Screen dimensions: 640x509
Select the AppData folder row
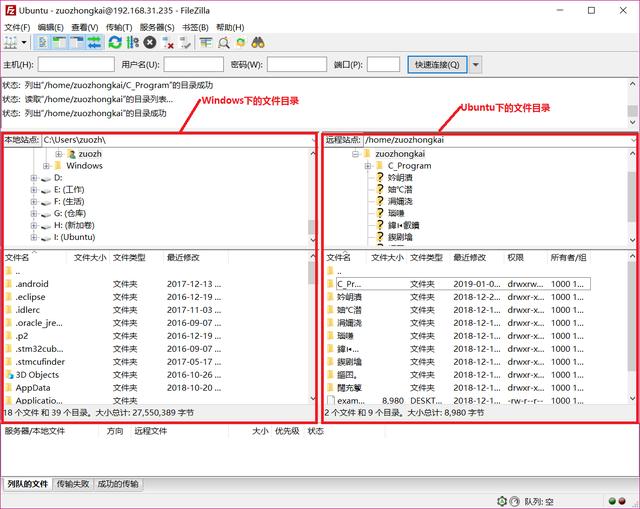(114, 388)
